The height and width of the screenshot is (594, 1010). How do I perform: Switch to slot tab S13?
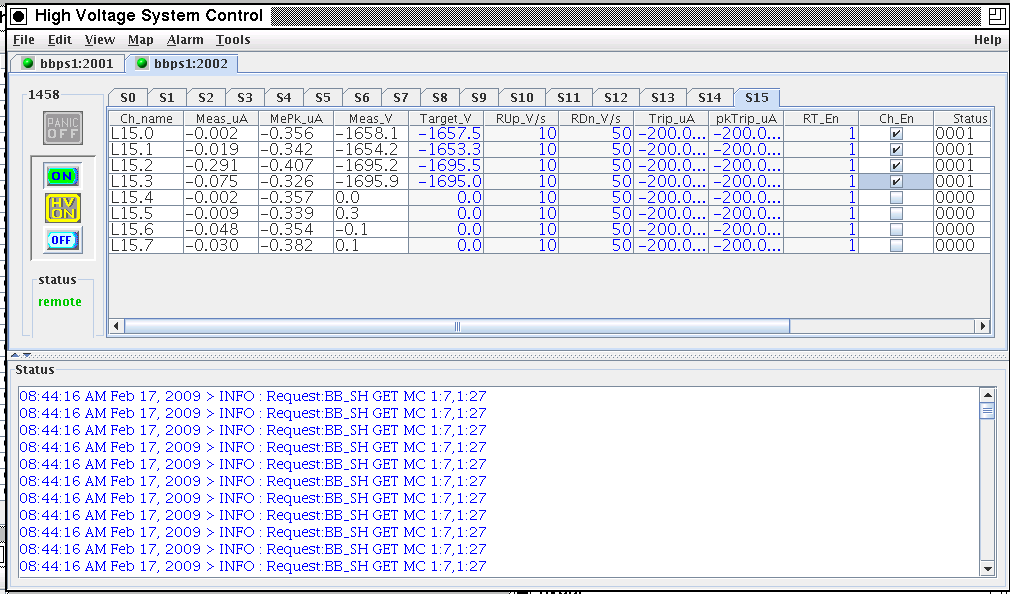coord(663,97)
